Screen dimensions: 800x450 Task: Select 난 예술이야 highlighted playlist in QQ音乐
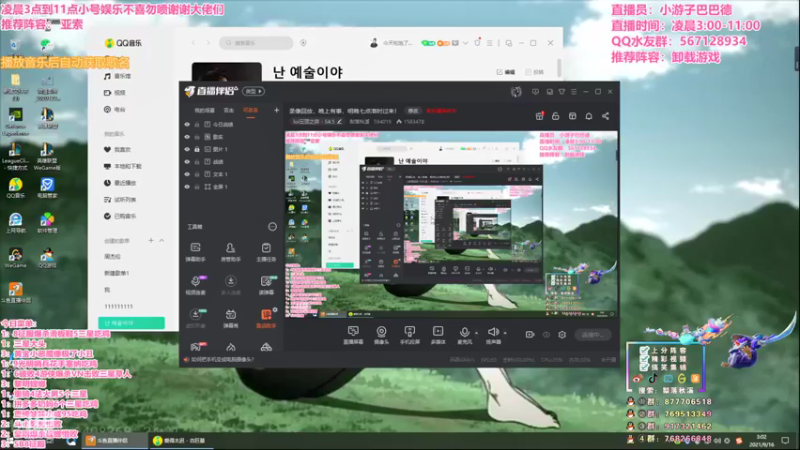pyautogui.click(x=132, y=323)
